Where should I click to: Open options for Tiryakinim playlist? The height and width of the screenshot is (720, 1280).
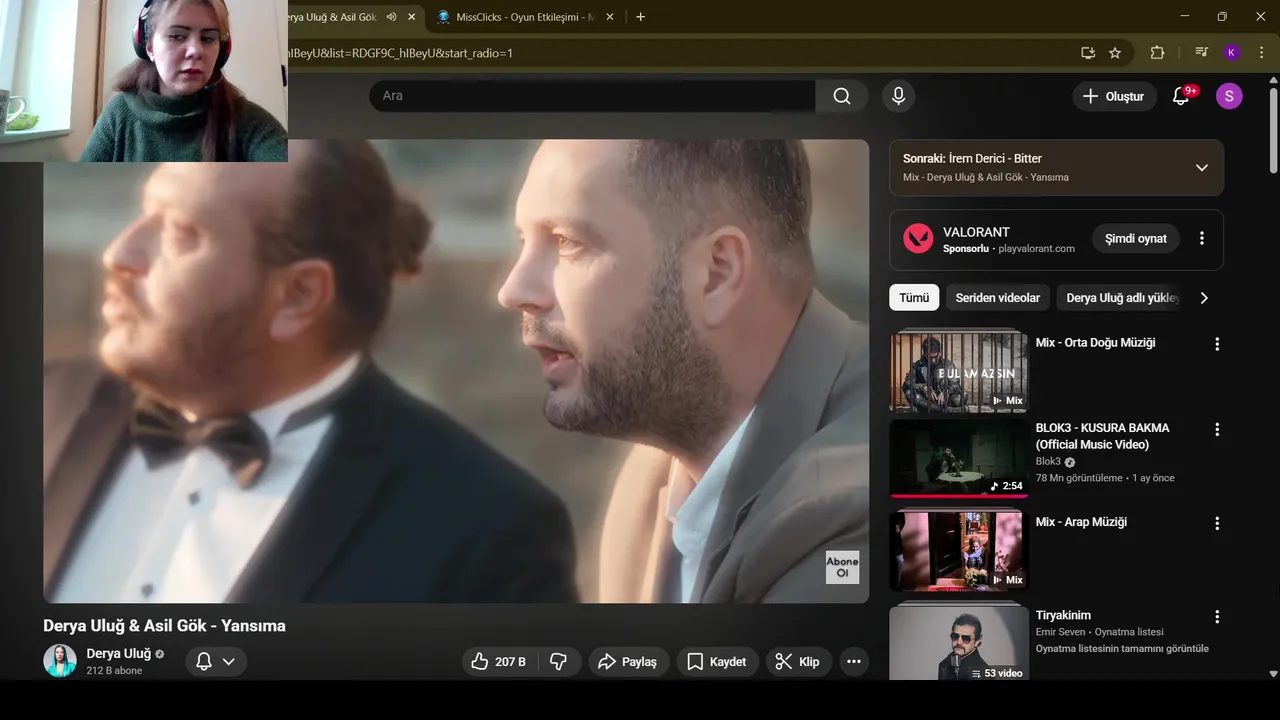tap(1217, 617)
